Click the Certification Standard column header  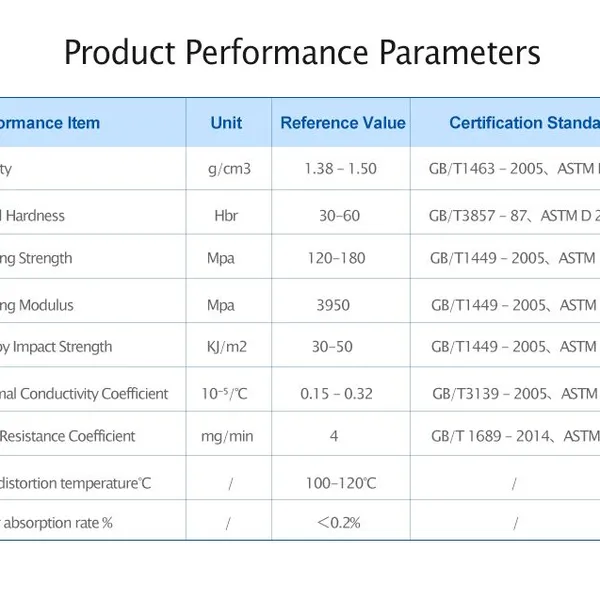pyautogui.click(x=524, y=123)
